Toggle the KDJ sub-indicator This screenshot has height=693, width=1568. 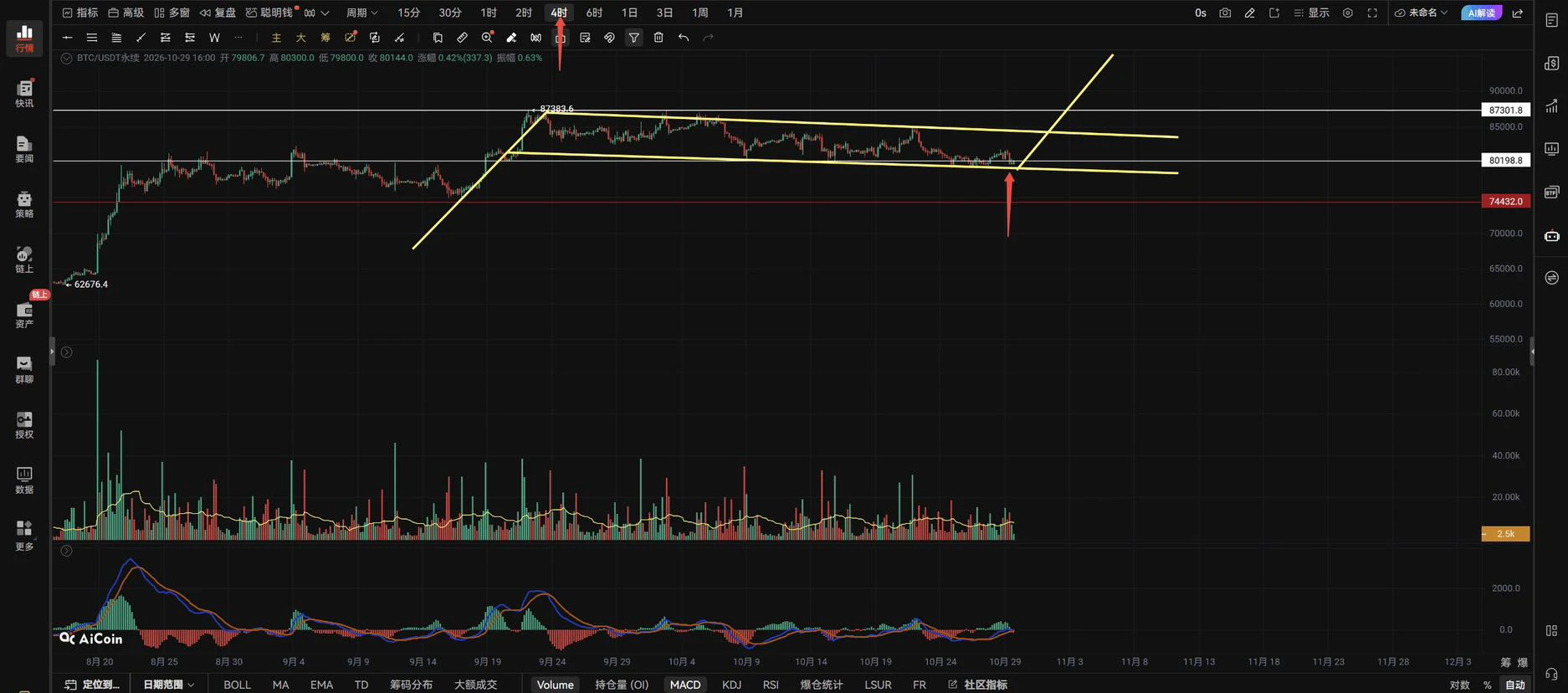[x=731, y=685]
